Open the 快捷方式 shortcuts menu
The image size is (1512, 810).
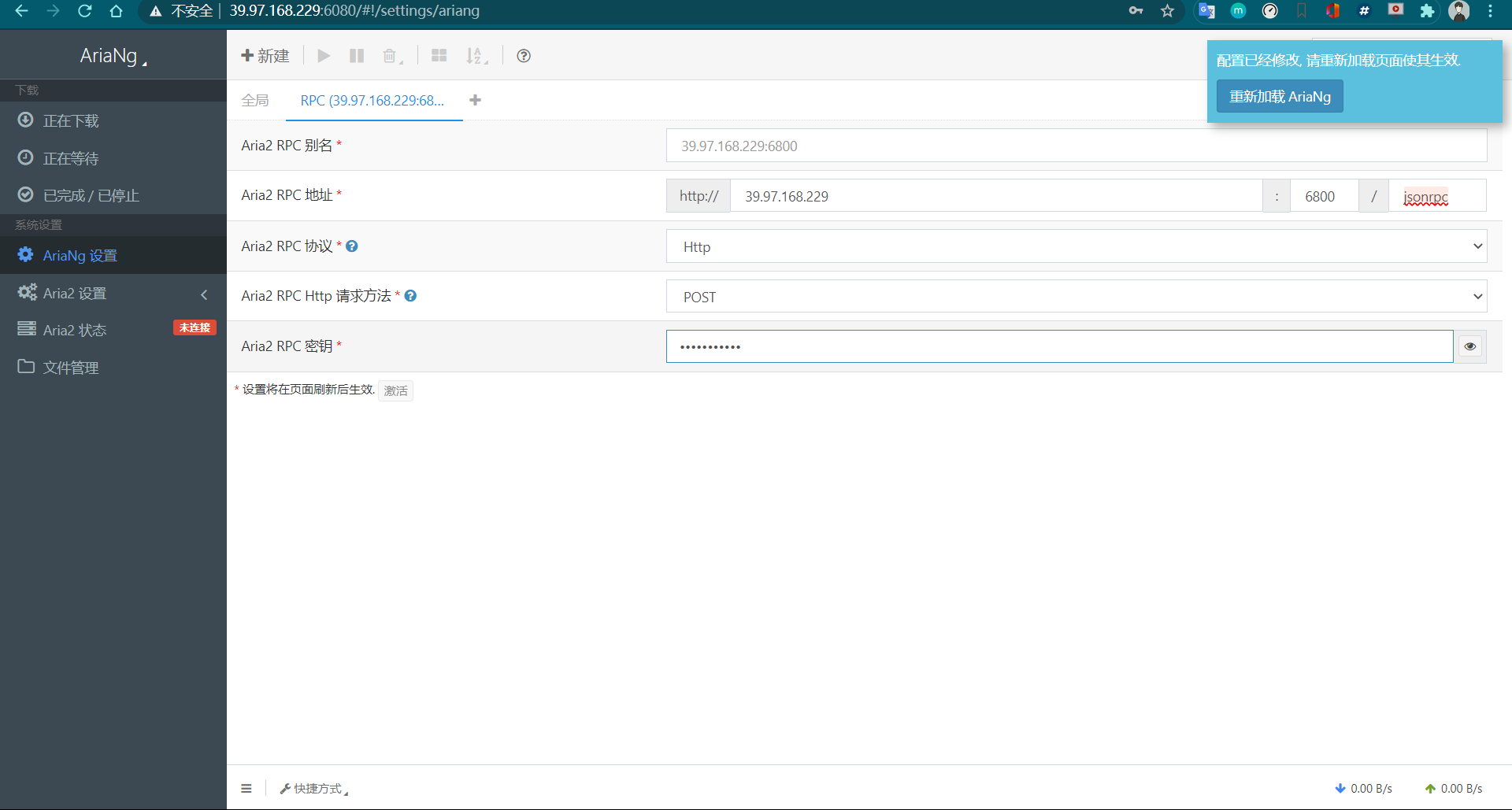313,788
